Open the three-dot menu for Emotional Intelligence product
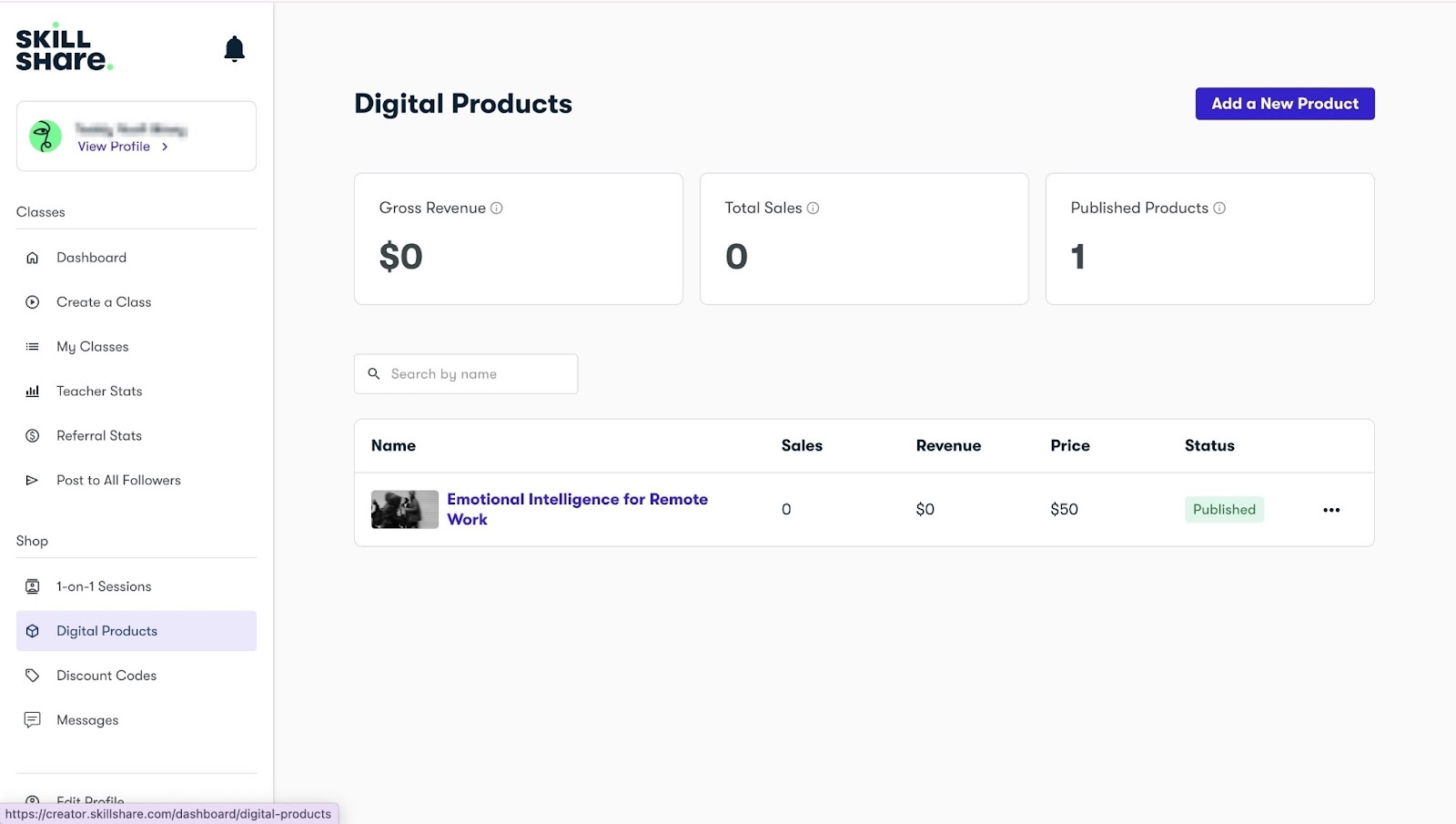 1331,510
